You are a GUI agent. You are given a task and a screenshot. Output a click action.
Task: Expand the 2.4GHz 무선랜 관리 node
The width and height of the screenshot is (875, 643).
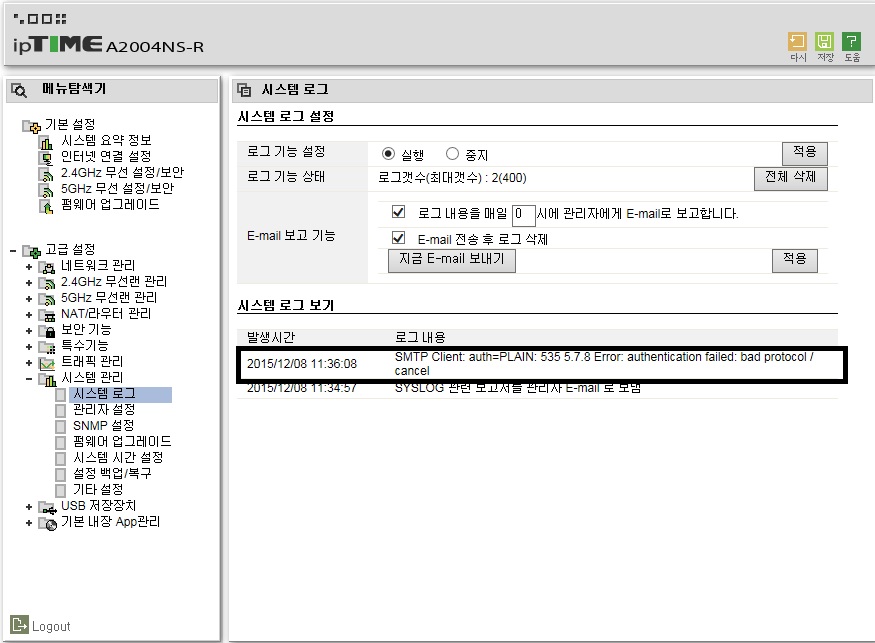point(29,283)
